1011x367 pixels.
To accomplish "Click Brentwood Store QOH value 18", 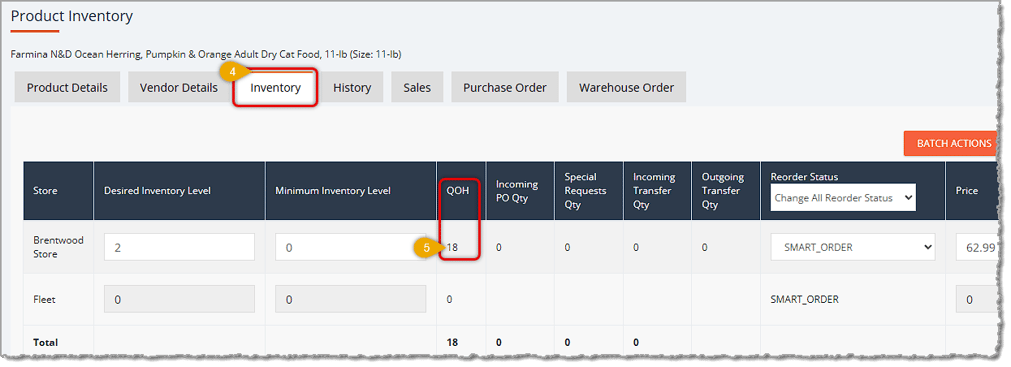I will 452,247.
